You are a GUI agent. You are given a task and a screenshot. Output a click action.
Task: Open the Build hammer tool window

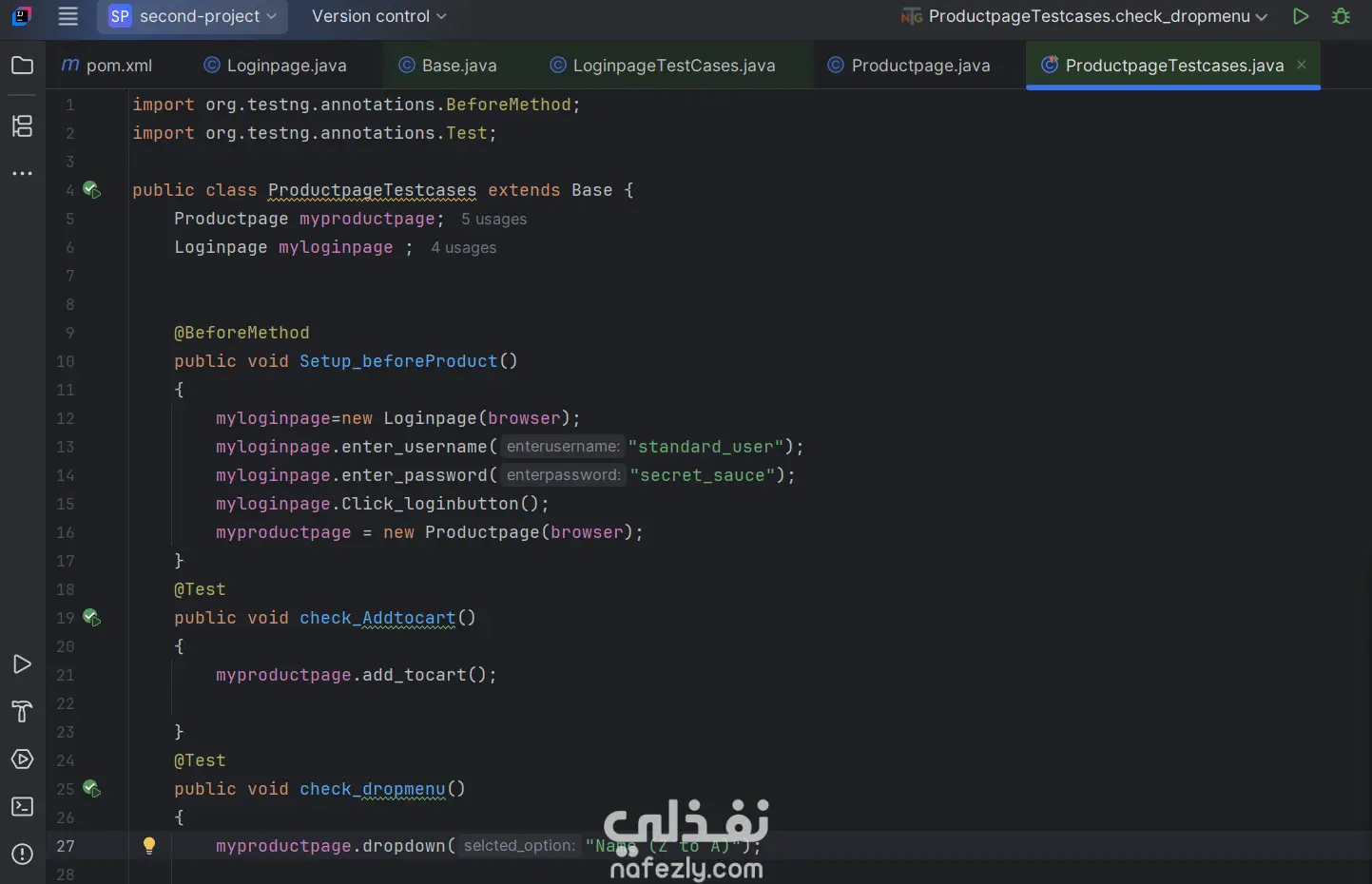(22, 712)
